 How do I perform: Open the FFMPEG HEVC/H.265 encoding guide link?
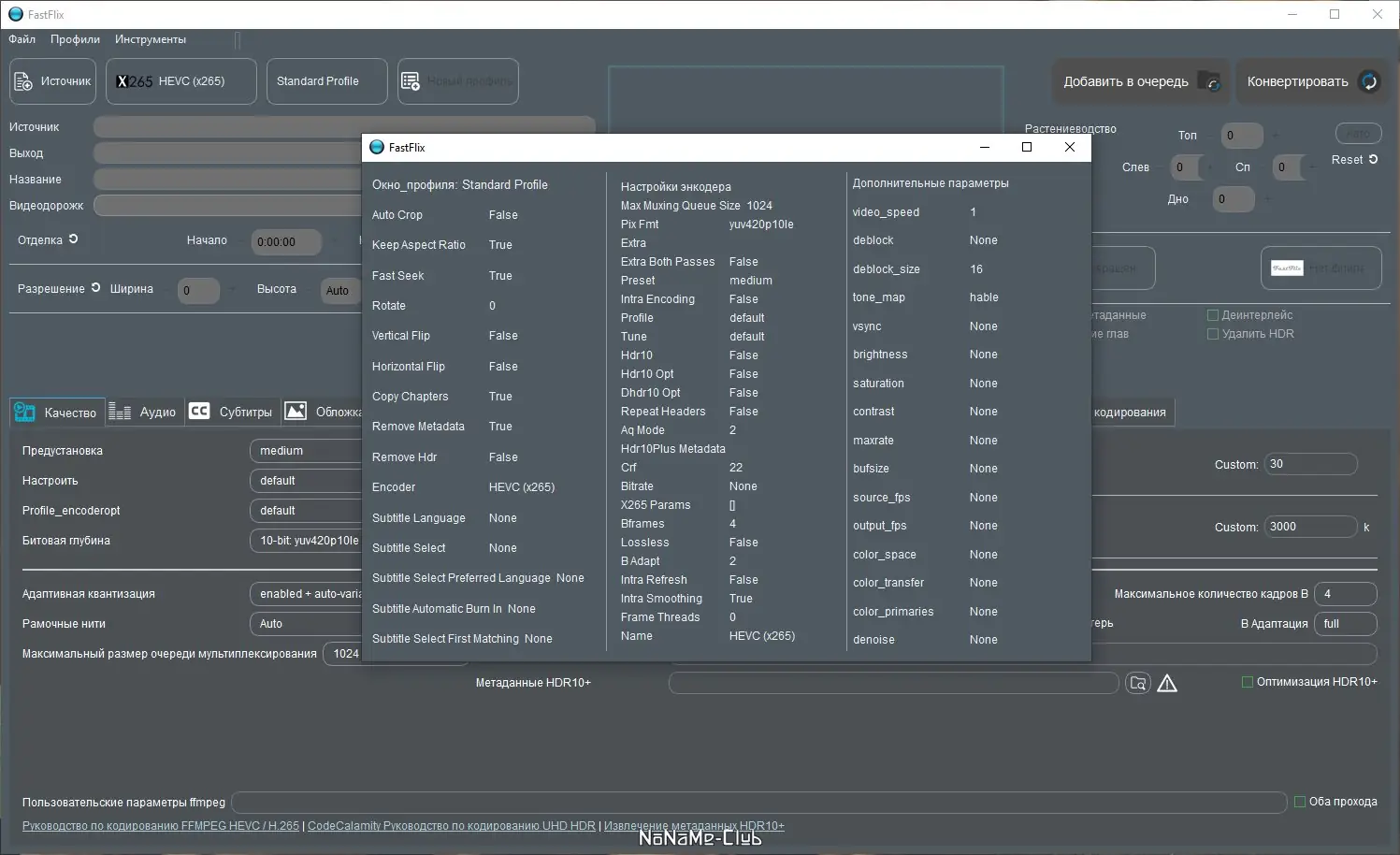pos(161,826)
